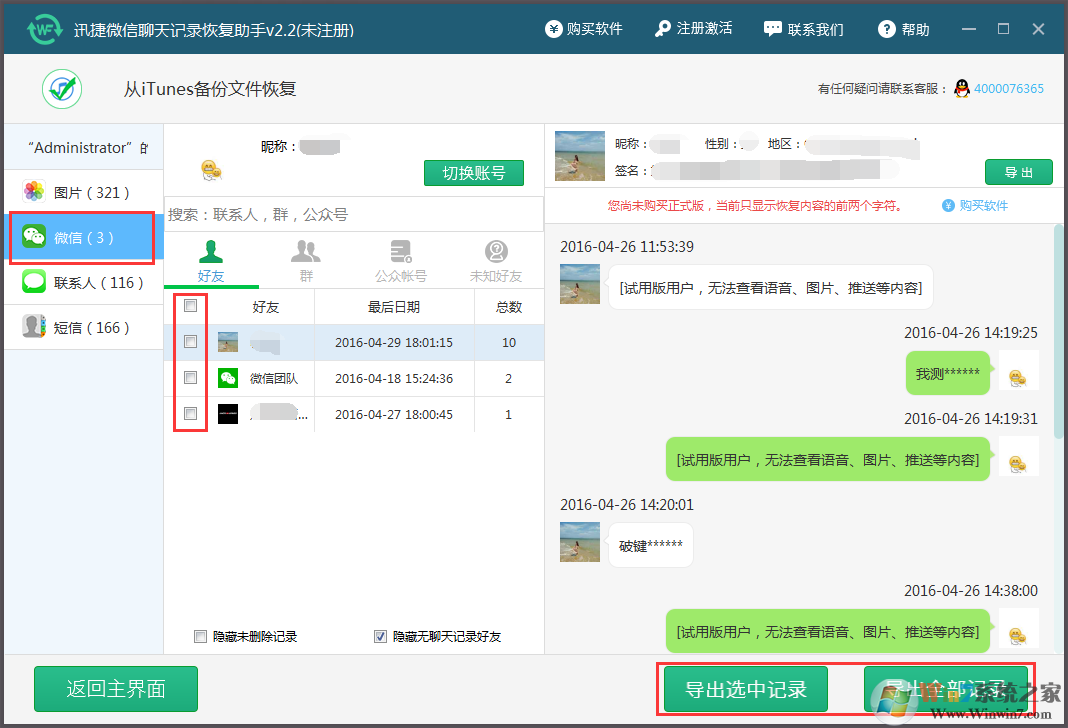Click inside the contact search field

click(355, 213)
